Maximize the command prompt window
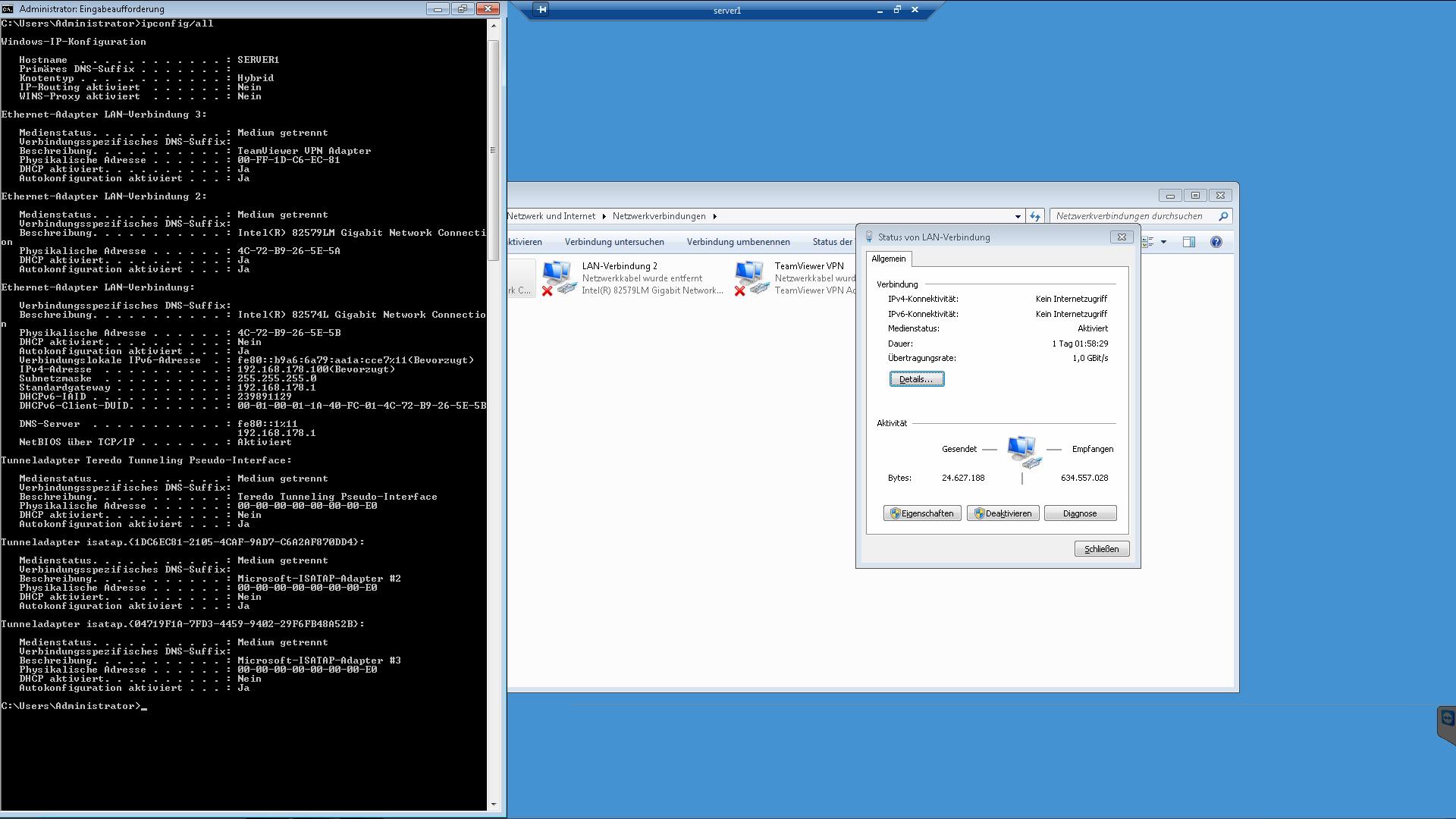 pyautogui.click(x=462, y=9)
